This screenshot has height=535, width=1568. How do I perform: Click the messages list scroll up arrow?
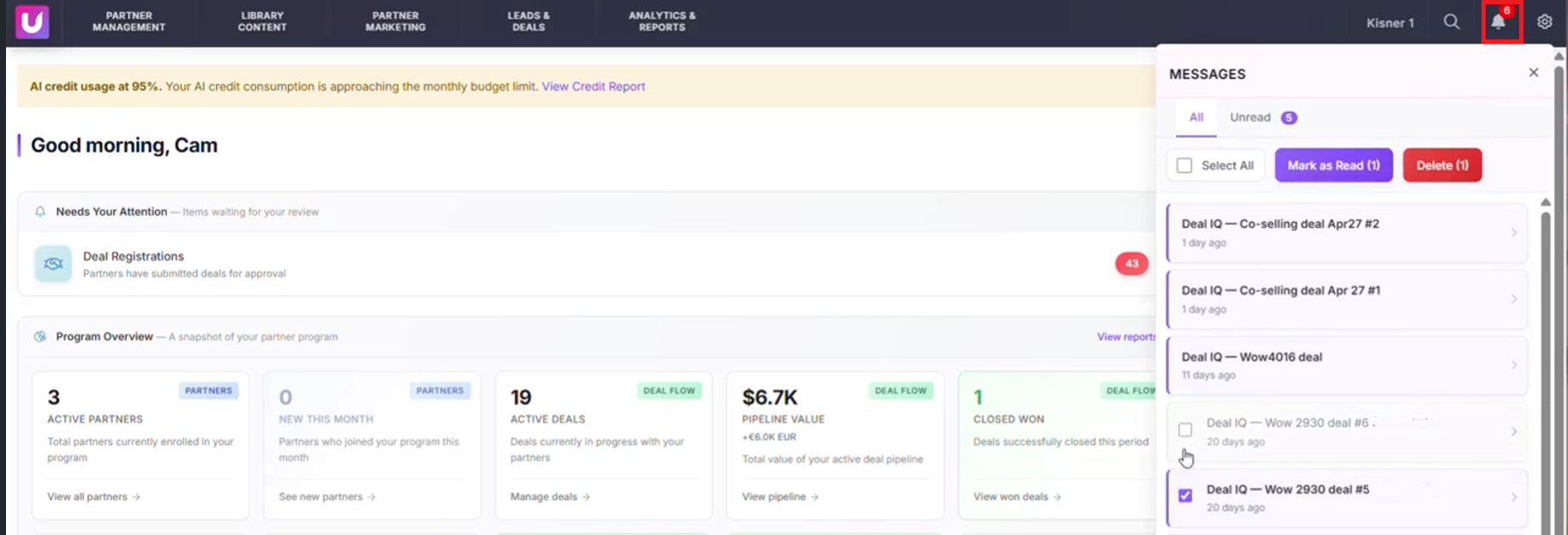point(1546,202)
